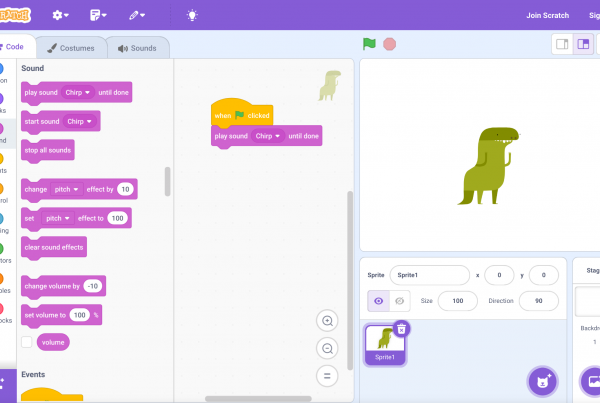Open the Edit pencil menu
The image size is (600, 403).
[x=137, y=15]
